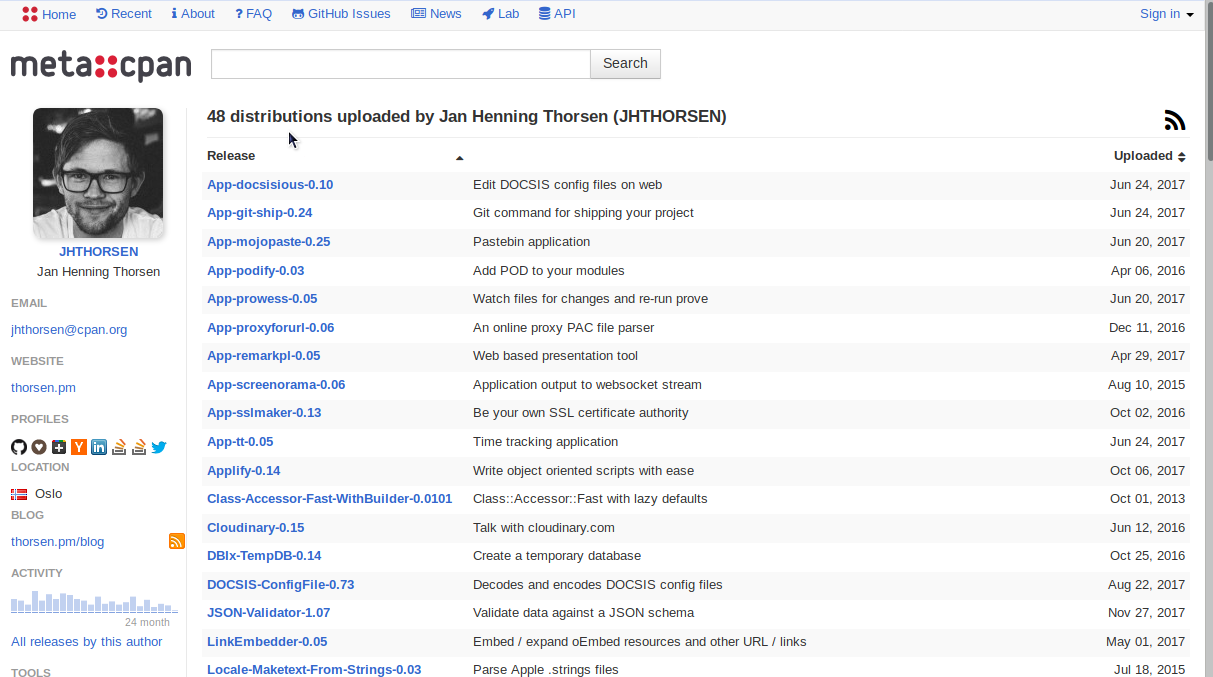The width and height of the screenshot is (1213, 677).
Task: Open the App-git-ship-0.24 release
Action: click(x=259, y=213)
